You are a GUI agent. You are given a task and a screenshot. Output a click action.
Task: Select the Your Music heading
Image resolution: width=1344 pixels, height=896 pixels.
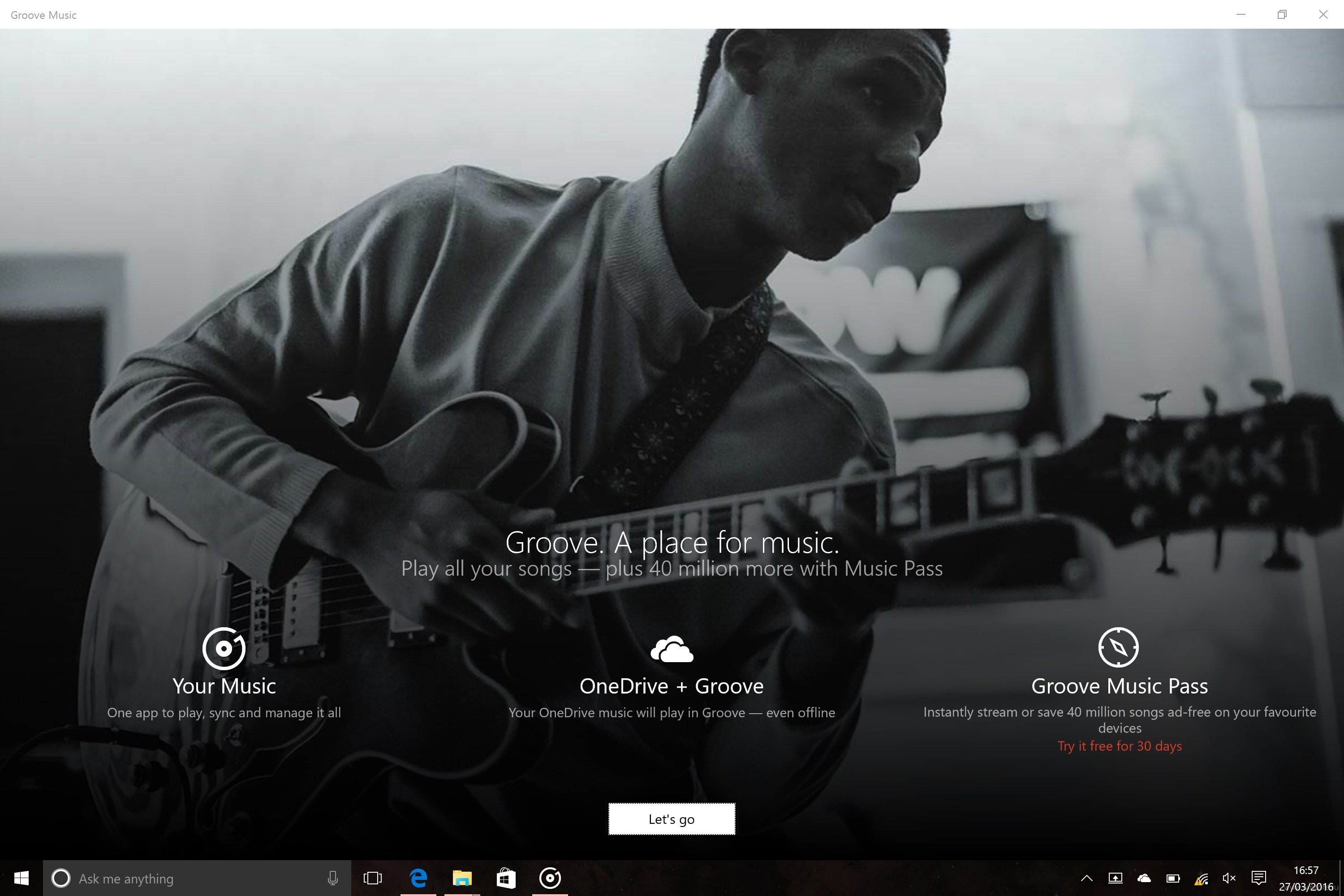click(x=224, y=686)
